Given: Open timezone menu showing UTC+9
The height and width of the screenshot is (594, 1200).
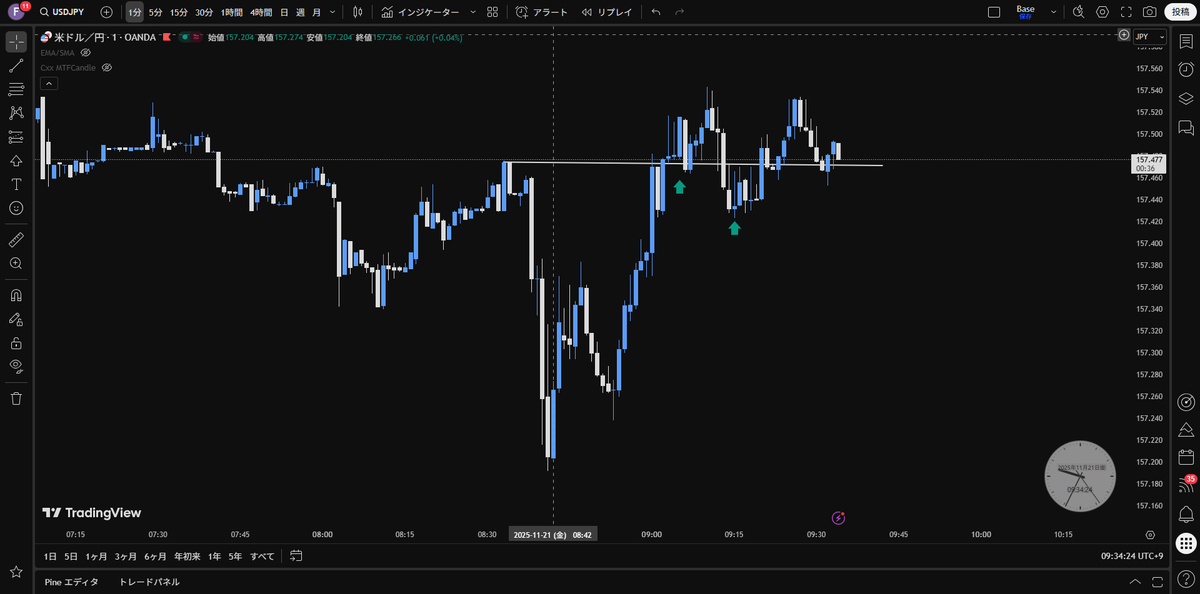Looking at the screenshot, I should coord(1131,556).
